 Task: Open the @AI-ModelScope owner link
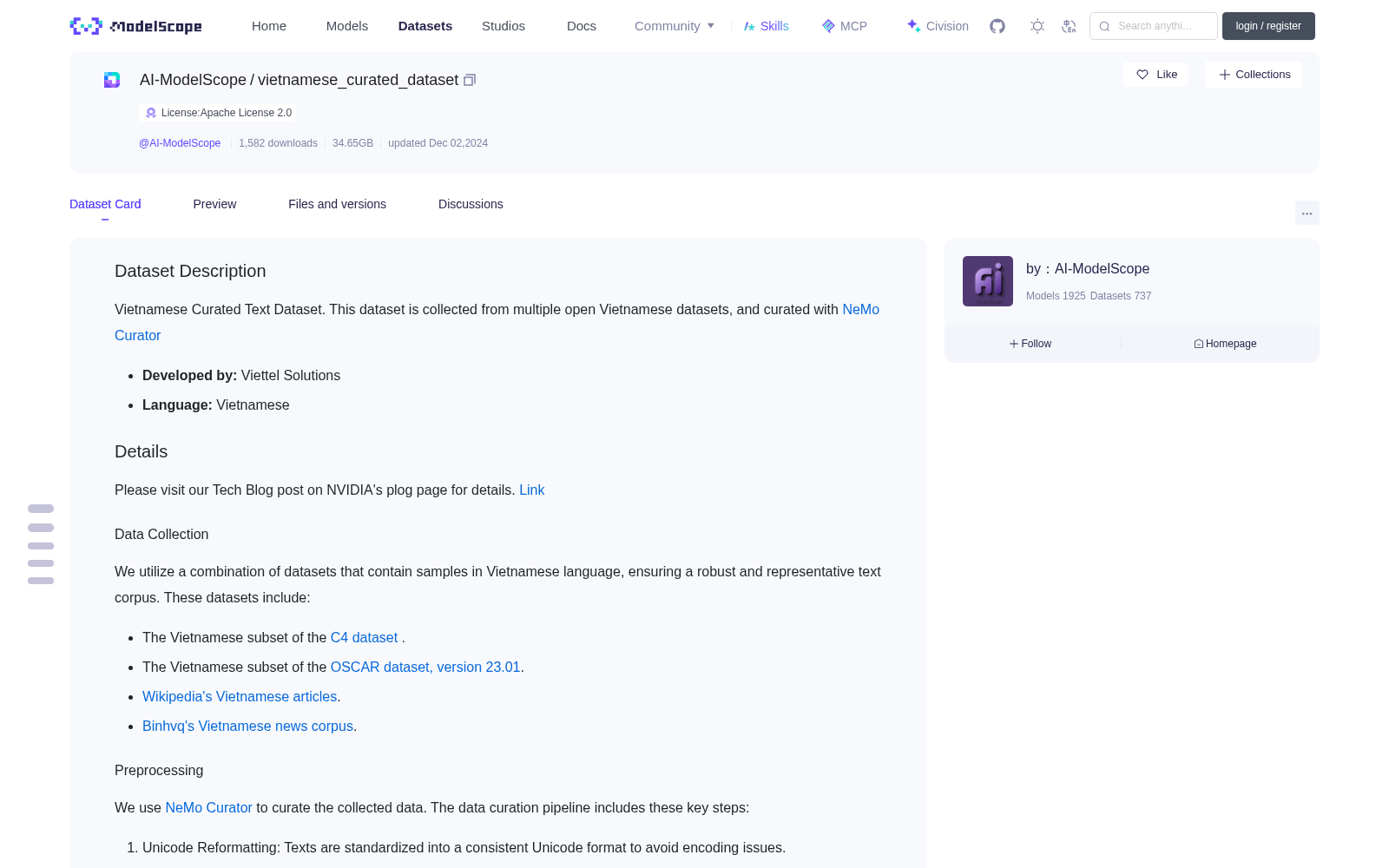[x=180, y=143]
